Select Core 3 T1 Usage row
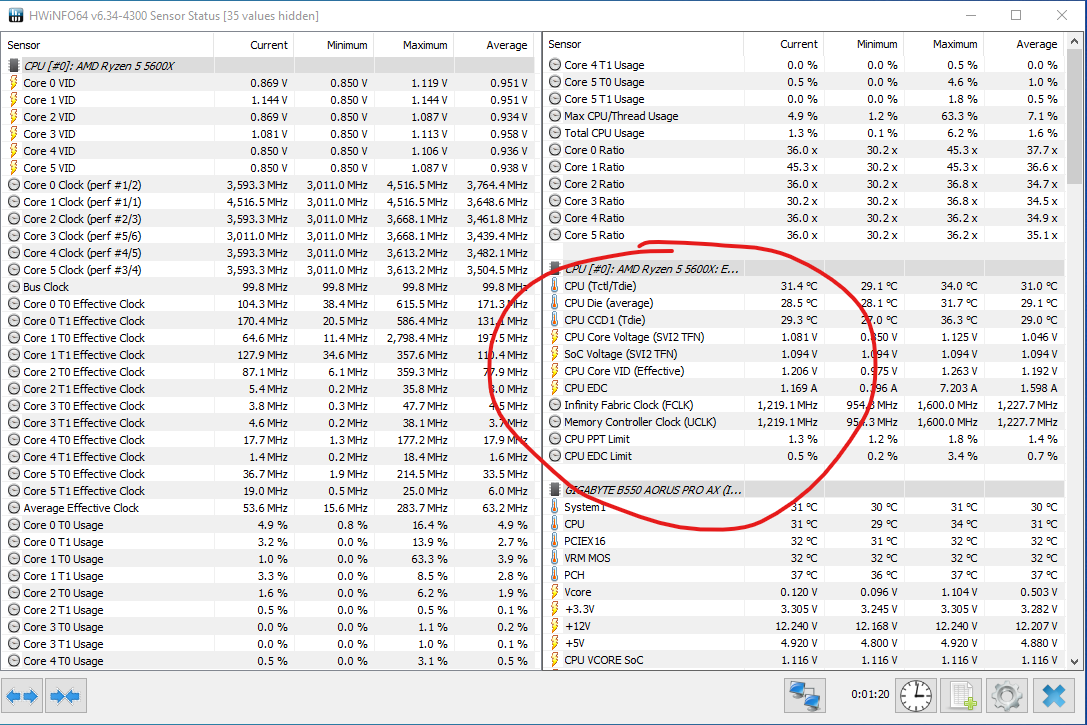This screenshot has width=1087, height=725. pos(270,644)
